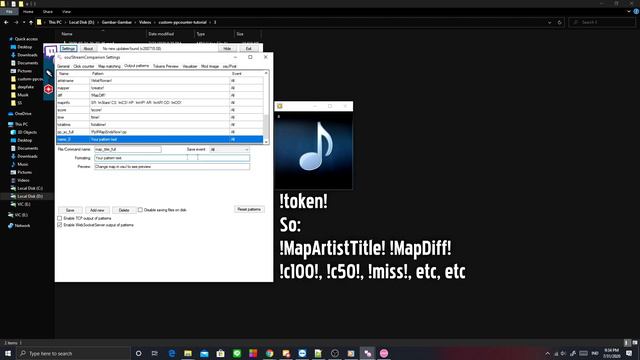Click the Reset patterns button
The width and height of the screenshot is (640, 360).
(249, 209)
